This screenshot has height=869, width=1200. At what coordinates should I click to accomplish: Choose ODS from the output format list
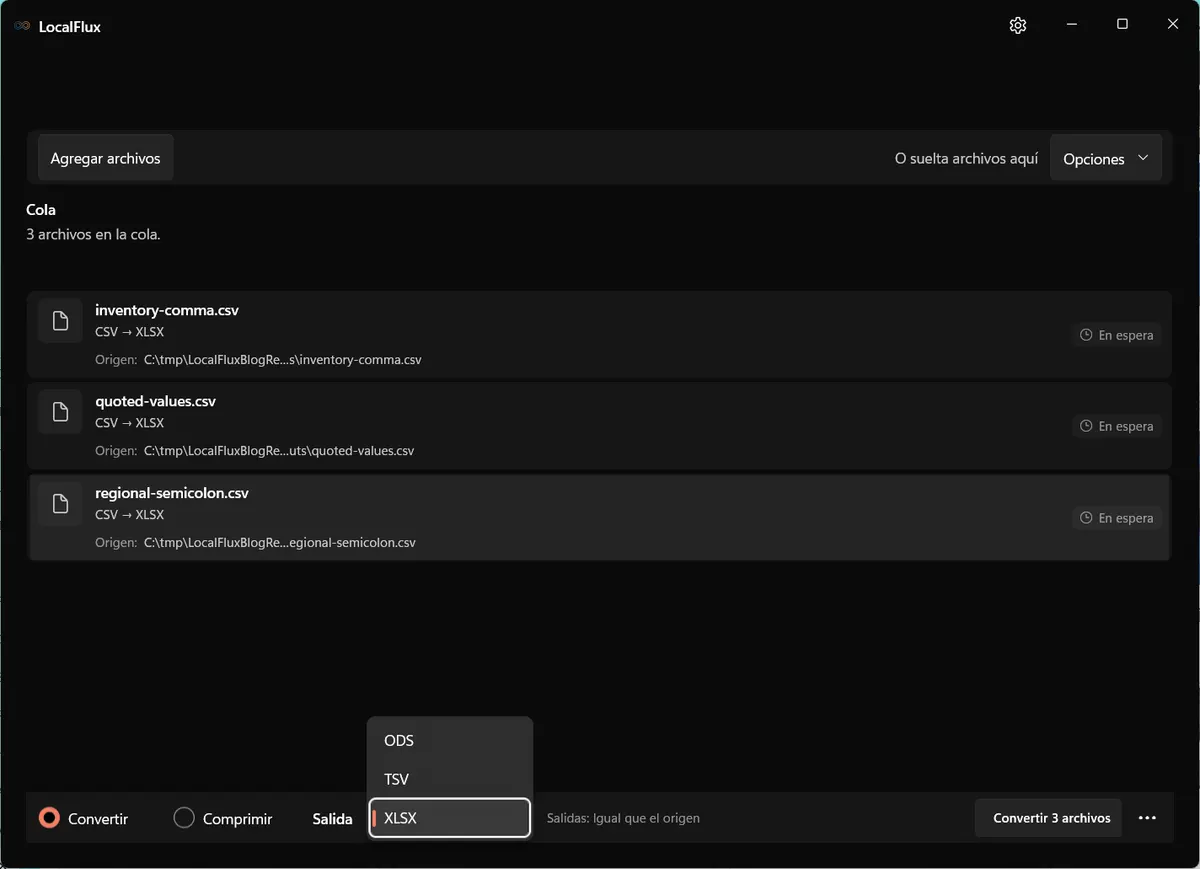pos(450,741)
